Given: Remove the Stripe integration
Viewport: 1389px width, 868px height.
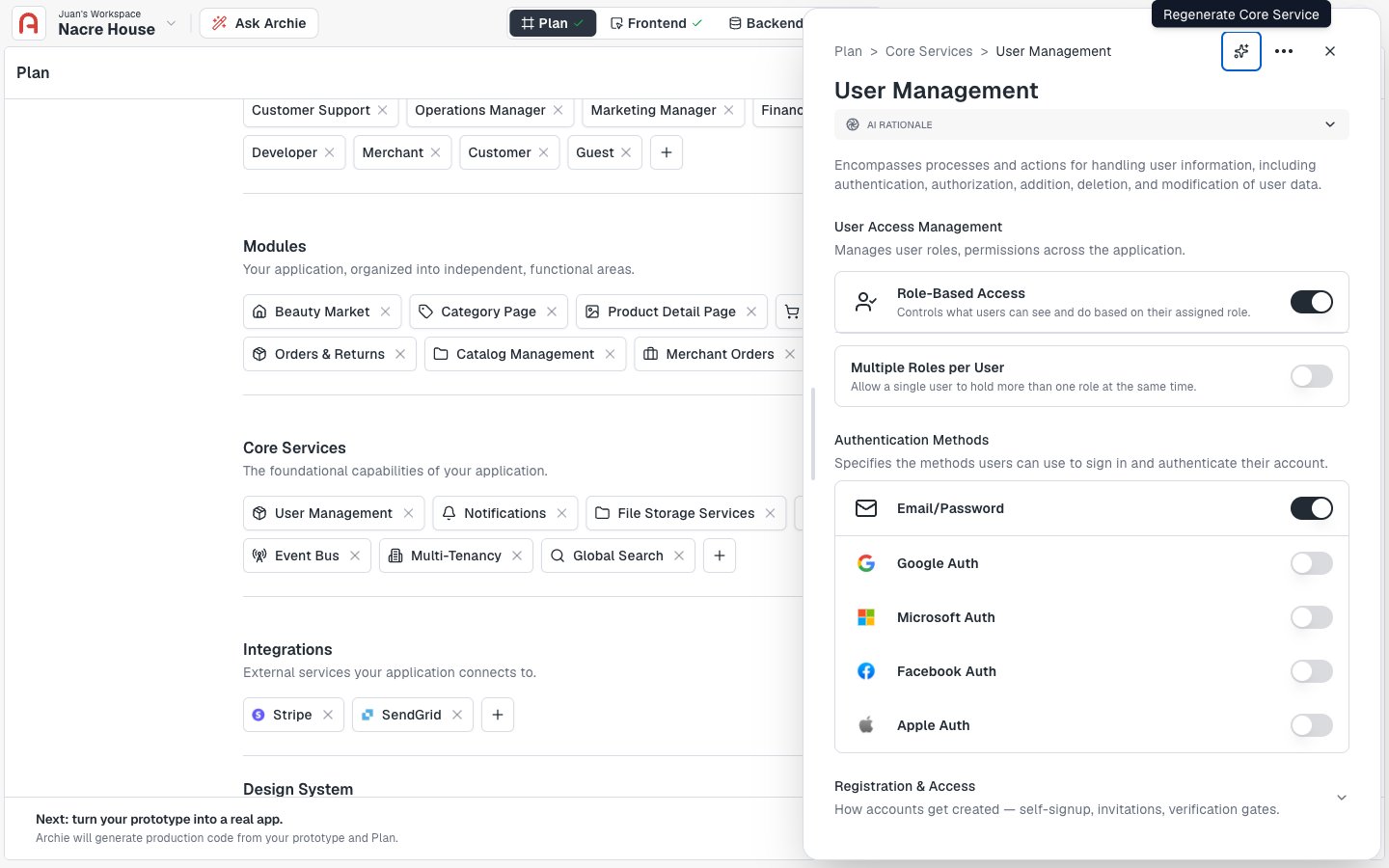Looking at the screenshot, I should [328, 715].
